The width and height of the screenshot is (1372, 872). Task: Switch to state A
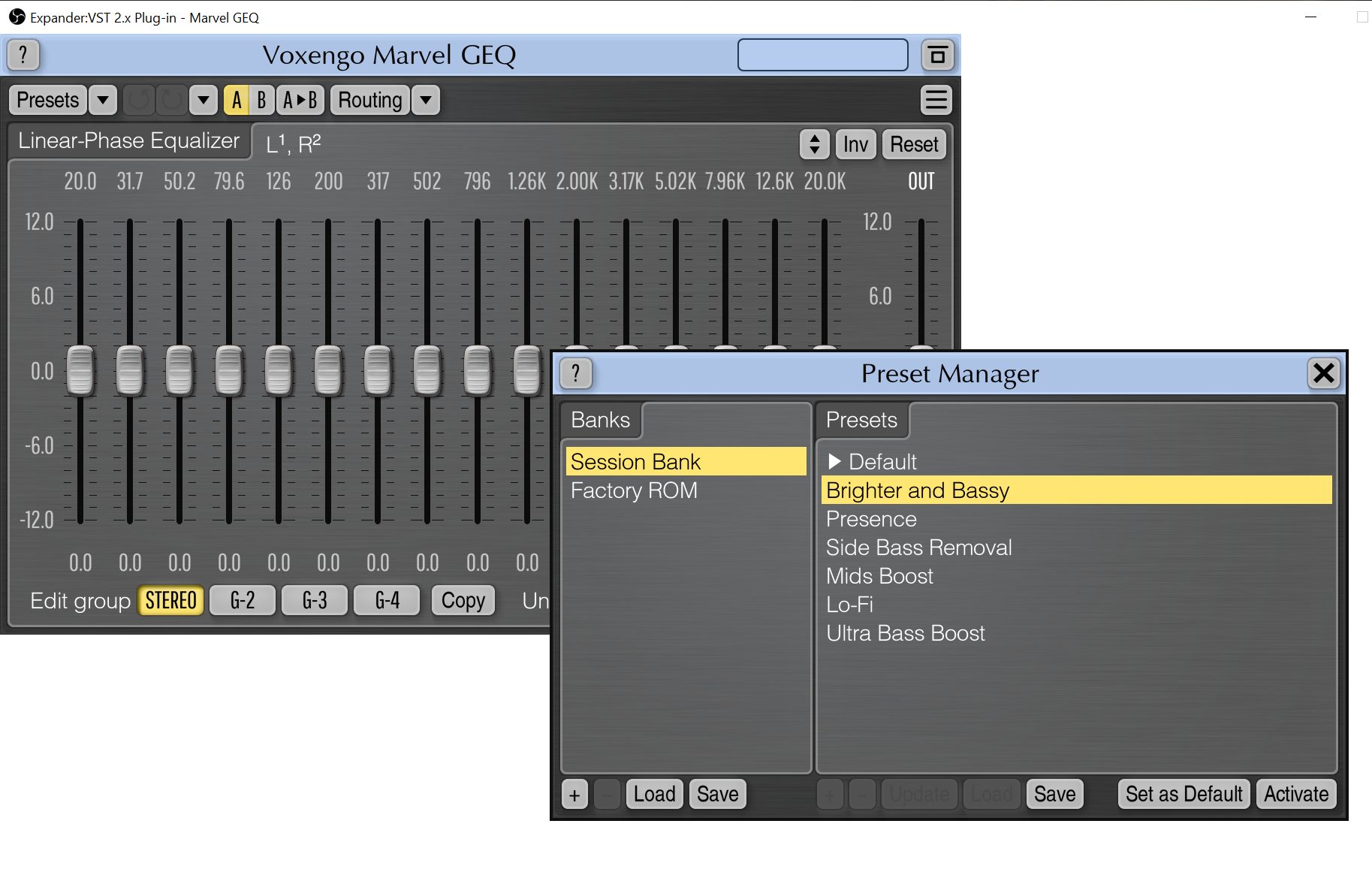click(237, 100)
